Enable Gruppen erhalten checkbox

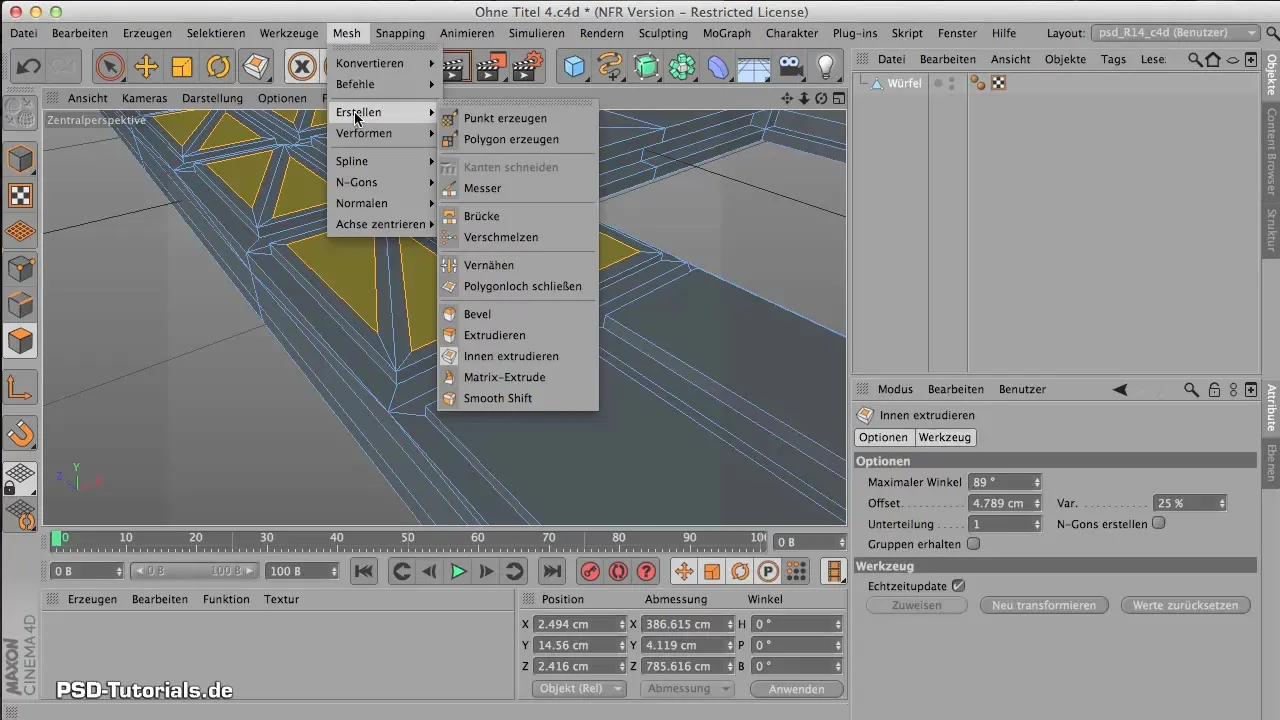click(x=973, y=544)
